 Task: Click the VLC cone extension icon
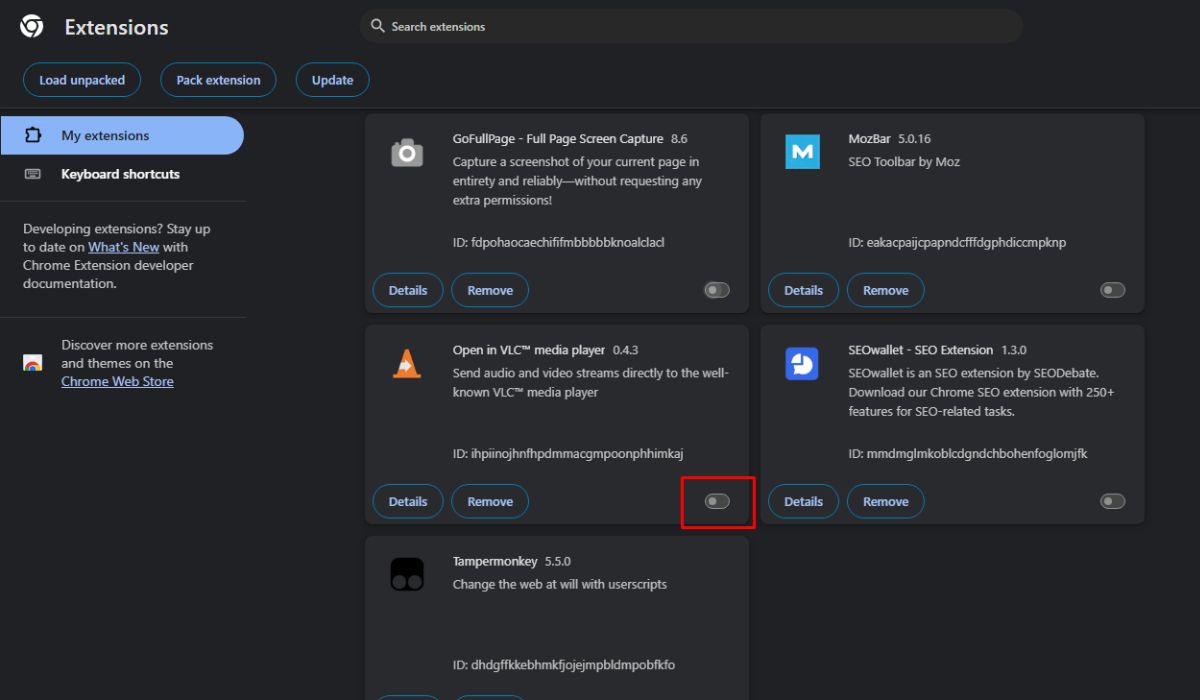click(407, 363)
